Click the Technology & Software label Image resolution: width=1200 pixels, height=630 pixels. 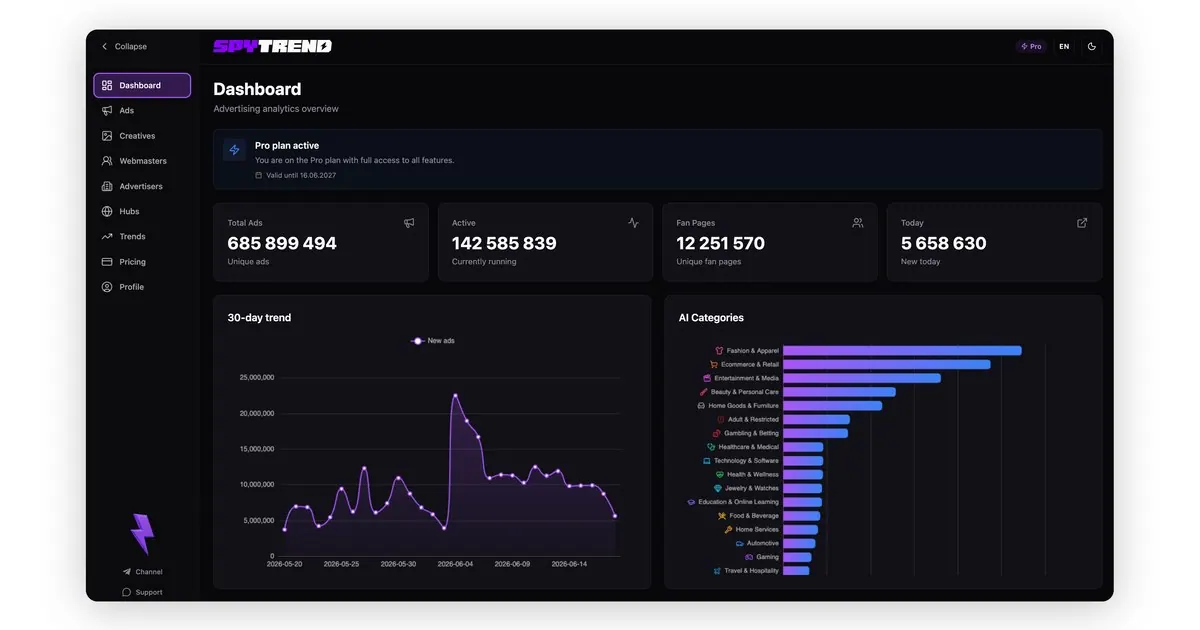click(746, 461)
